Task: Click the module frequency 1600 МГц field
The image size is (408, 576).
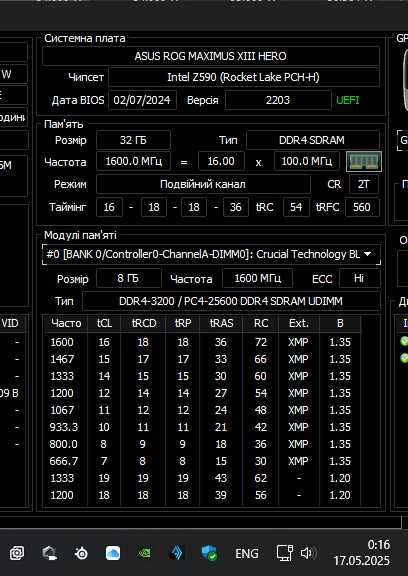Action: point(257,278)
